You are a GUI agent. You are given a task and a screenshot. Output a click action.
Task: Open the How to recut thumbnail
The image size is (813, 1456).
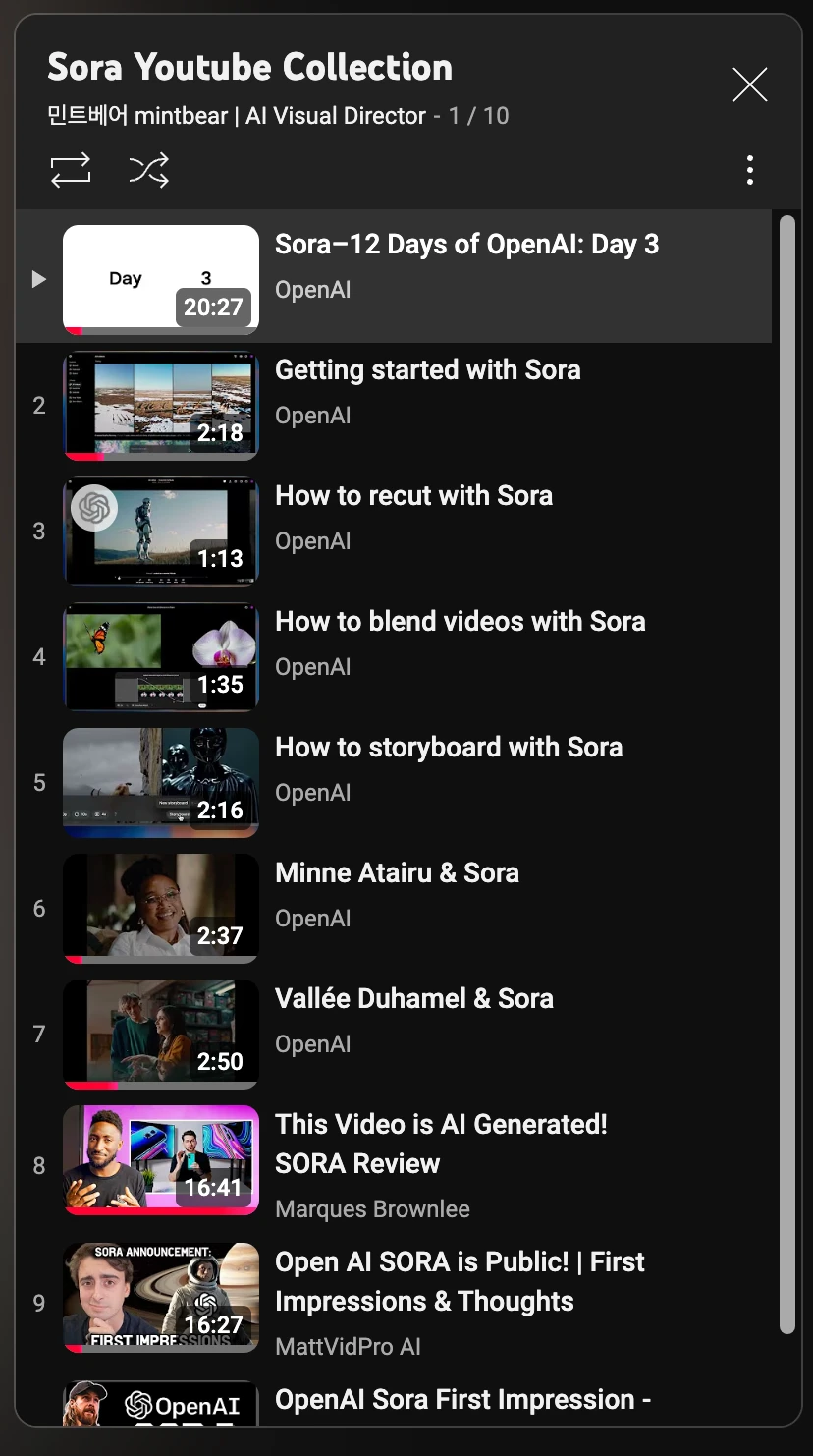point(161,532)
